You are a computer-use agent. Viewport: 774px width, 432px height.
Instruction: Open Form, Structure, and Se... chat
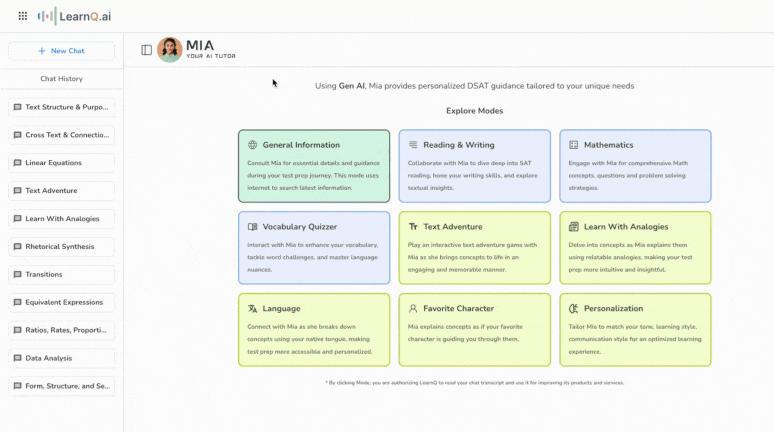click(x=61, y=386)
